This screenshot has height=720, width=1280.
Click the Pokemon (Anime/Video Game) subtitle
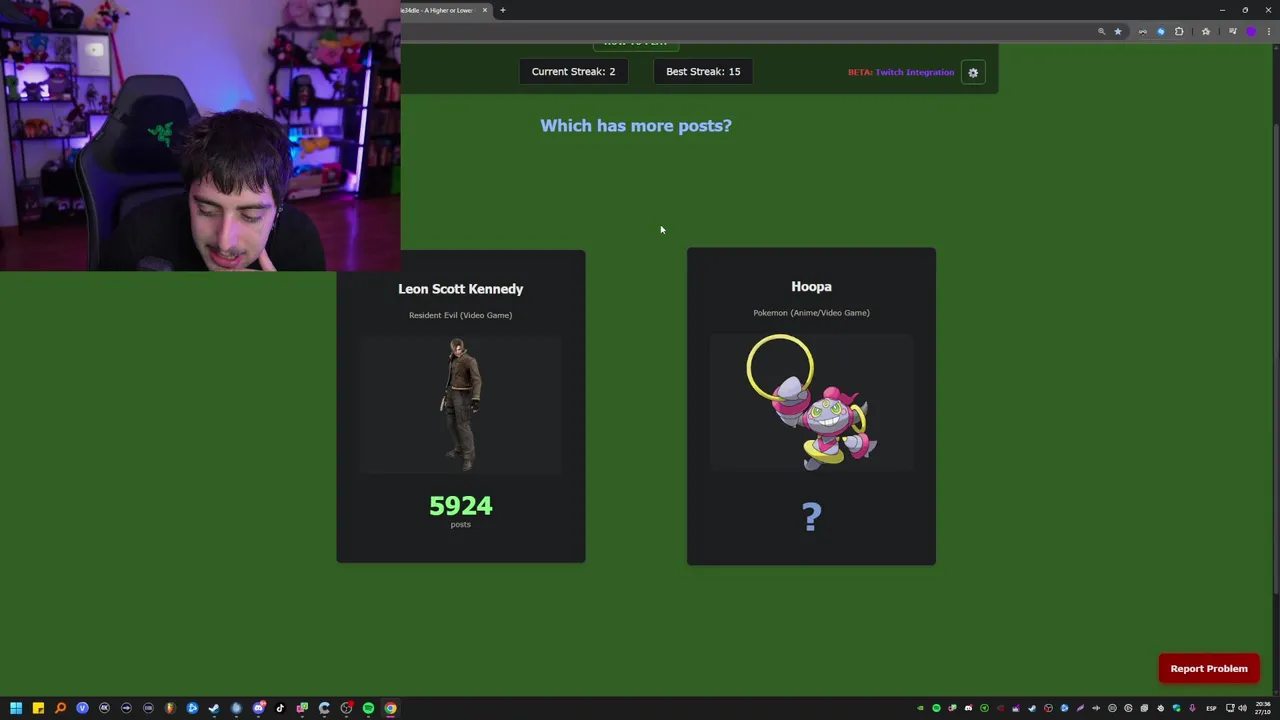811,313
